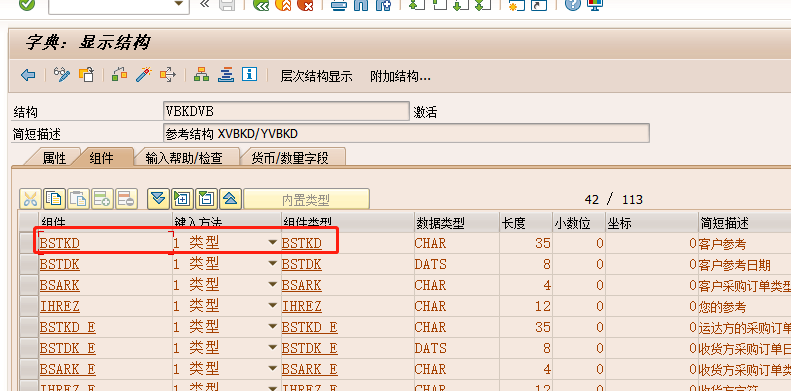Open typing method dropdown for BSARK_E row
Image resolution: width=791 pixels, height=391 pixels.
pyautogui.click(x=273, y=369)
